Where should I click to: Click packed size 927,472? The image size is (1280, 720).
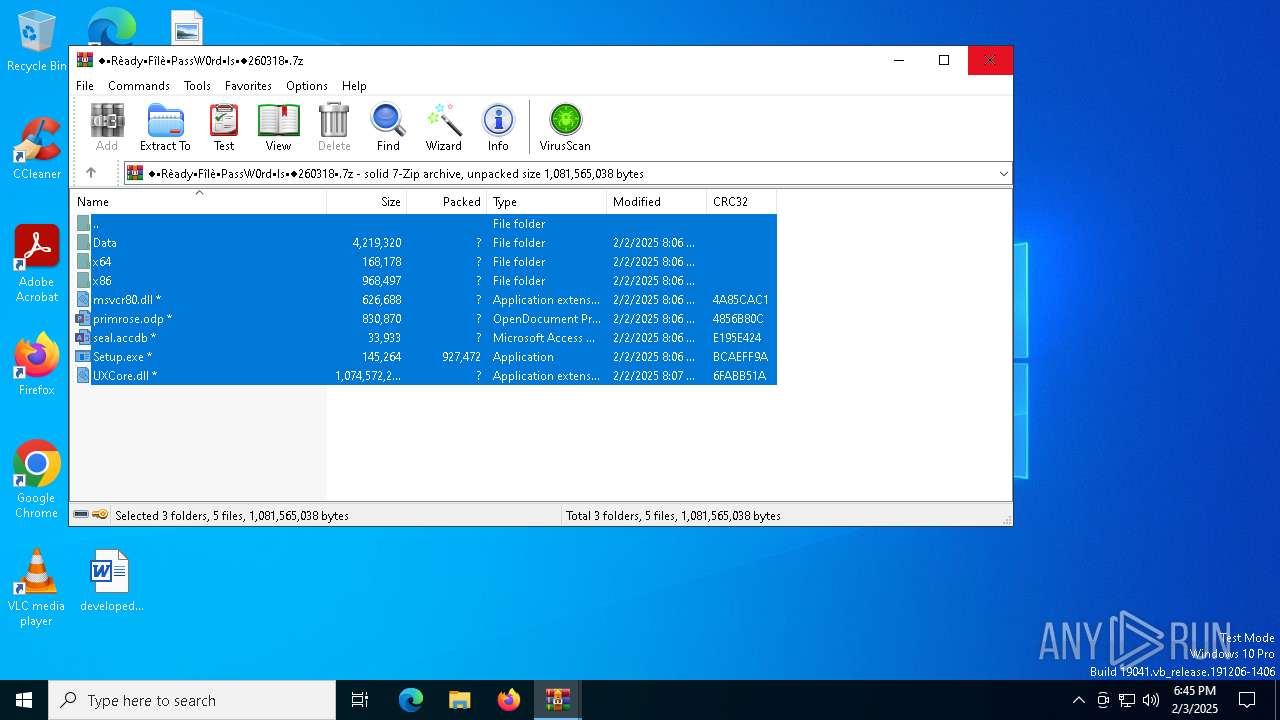[x=461, y=357]
